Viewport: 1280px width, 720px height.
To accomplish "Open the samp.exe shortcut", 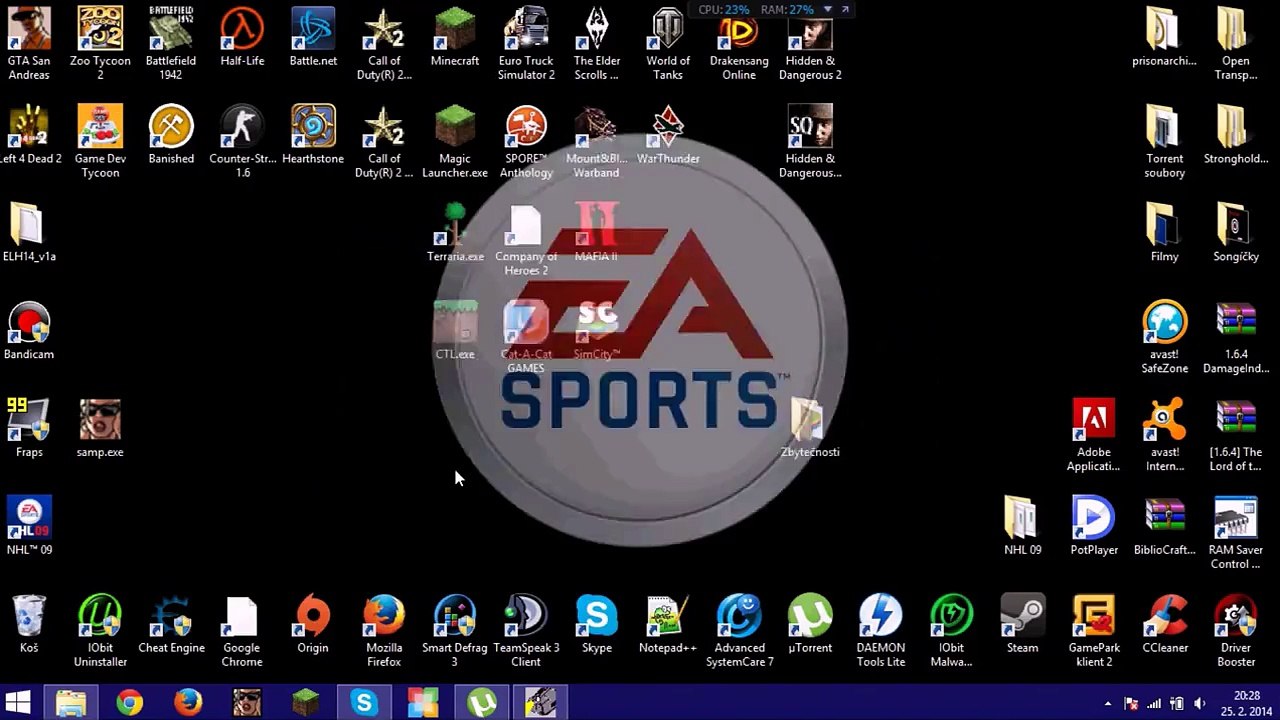I will [100, 429].
